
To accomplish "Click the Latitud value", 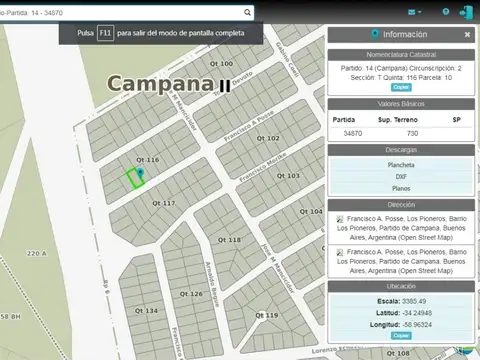I will coord(417,313).
